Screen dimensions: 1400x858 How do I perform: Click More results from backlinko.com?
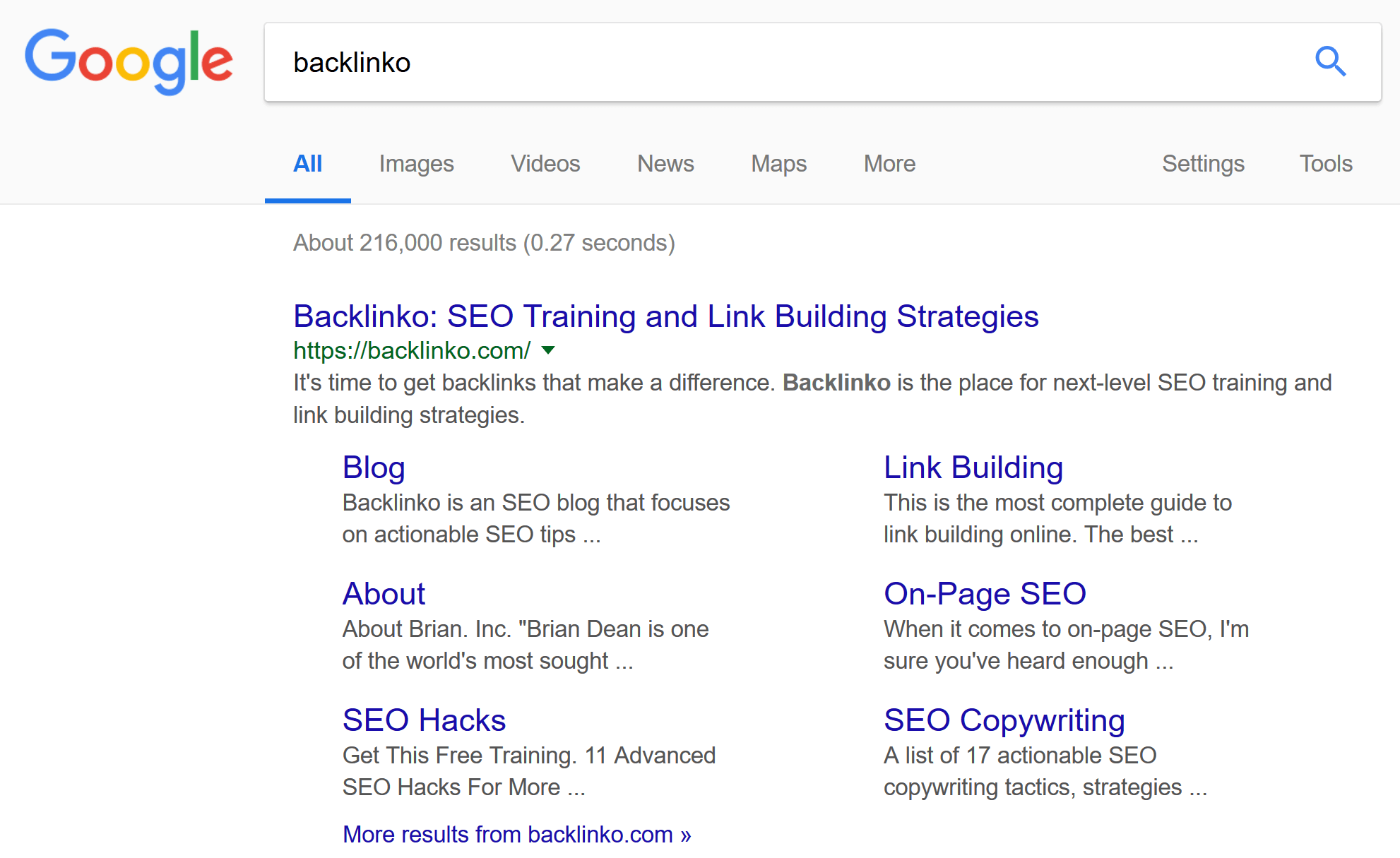tap(516, 835)
